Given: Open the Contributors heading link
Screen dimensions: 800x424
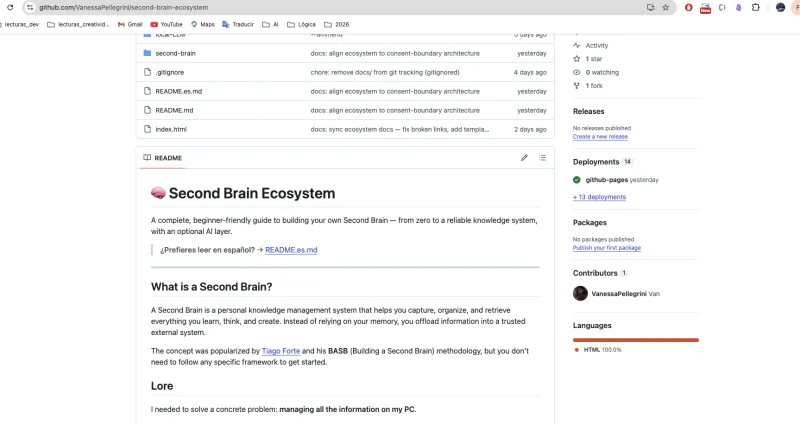Looking at the screenshot, I should pos(595,273).
